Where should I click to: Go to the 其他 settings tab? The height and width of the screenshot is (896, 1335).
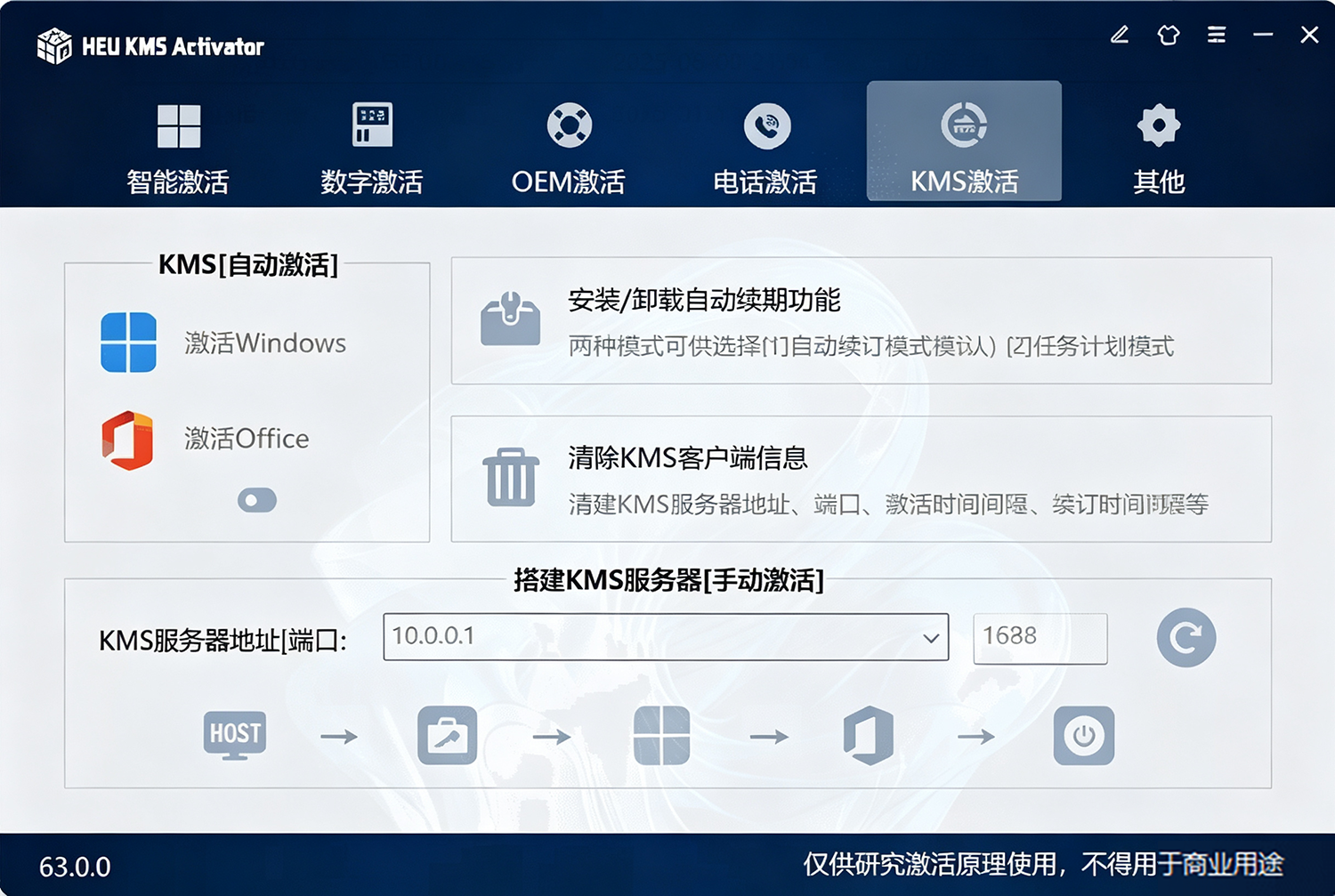click(x=1159, y=148)
